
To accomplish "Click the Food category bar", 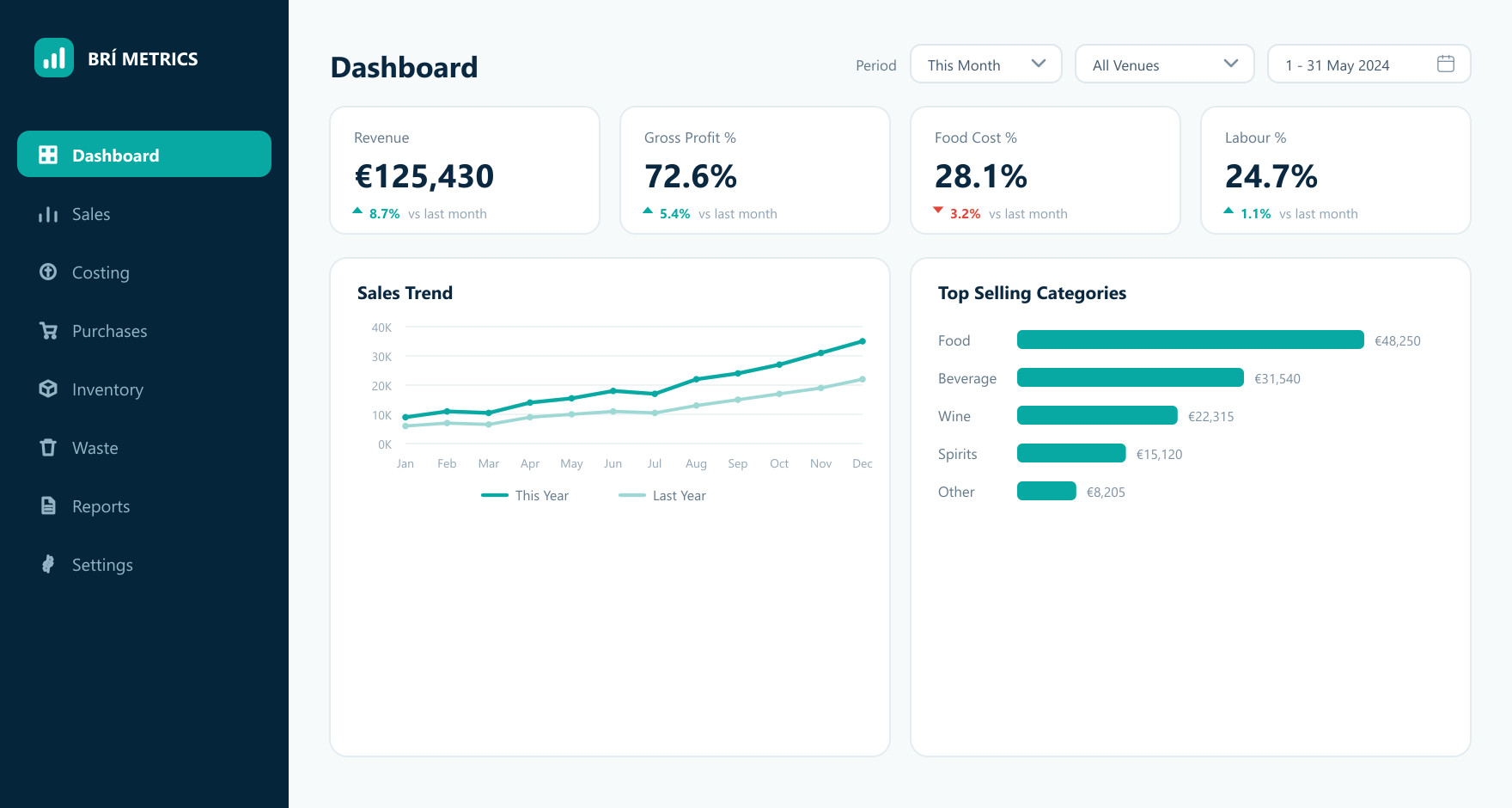I will [x=1191, y=340].
